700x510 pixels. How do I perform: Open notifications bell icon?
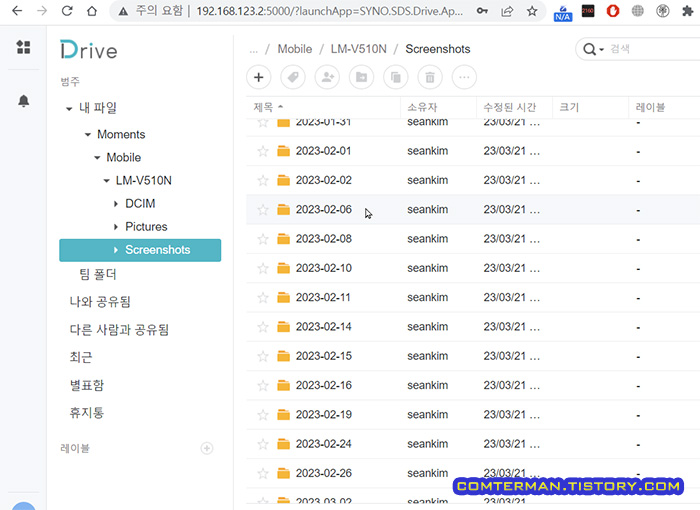[24, 101]
